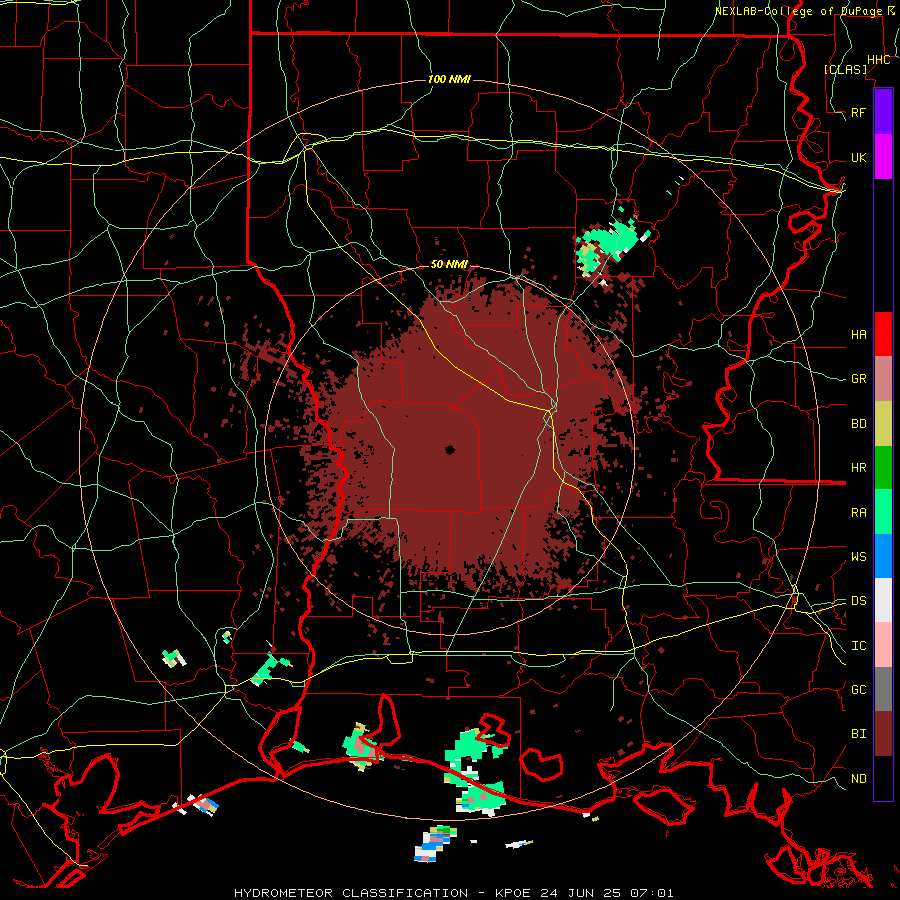Click the 50 NMI range ring label
The height and width of the screenshot is (900, 900).
pos(449,264)
